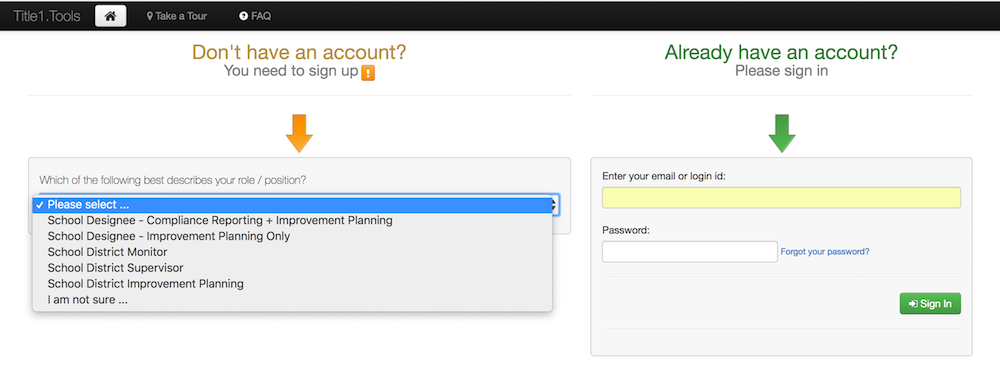Click the question mark icon beside FAQ
The width and height of the screenshot is (1000, 367).
243,17
